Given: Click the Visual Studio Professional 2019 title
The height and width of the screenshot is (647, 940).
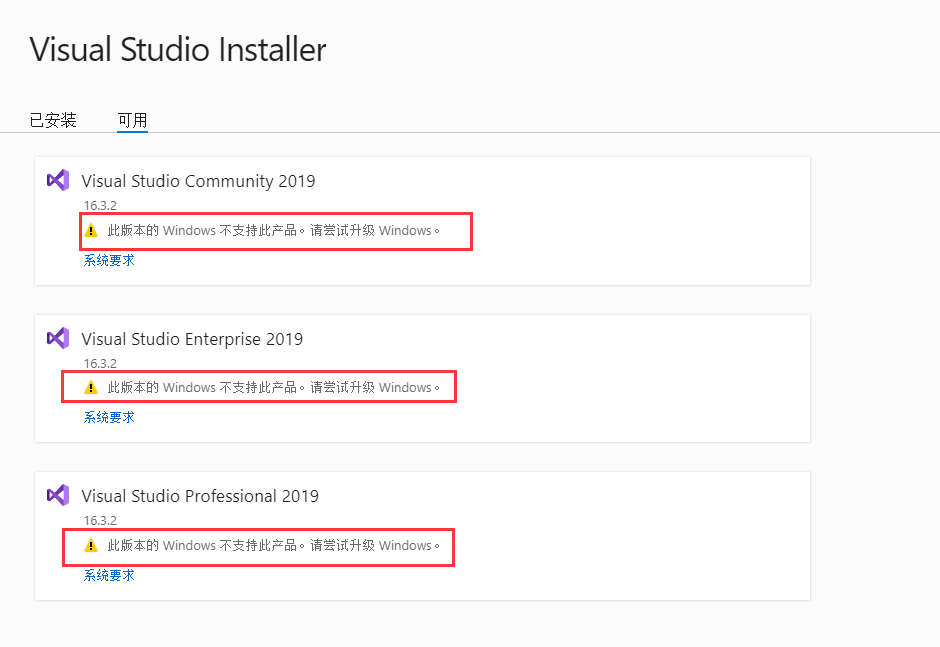Looking at the screenshot, I should (x=200, y=496).
